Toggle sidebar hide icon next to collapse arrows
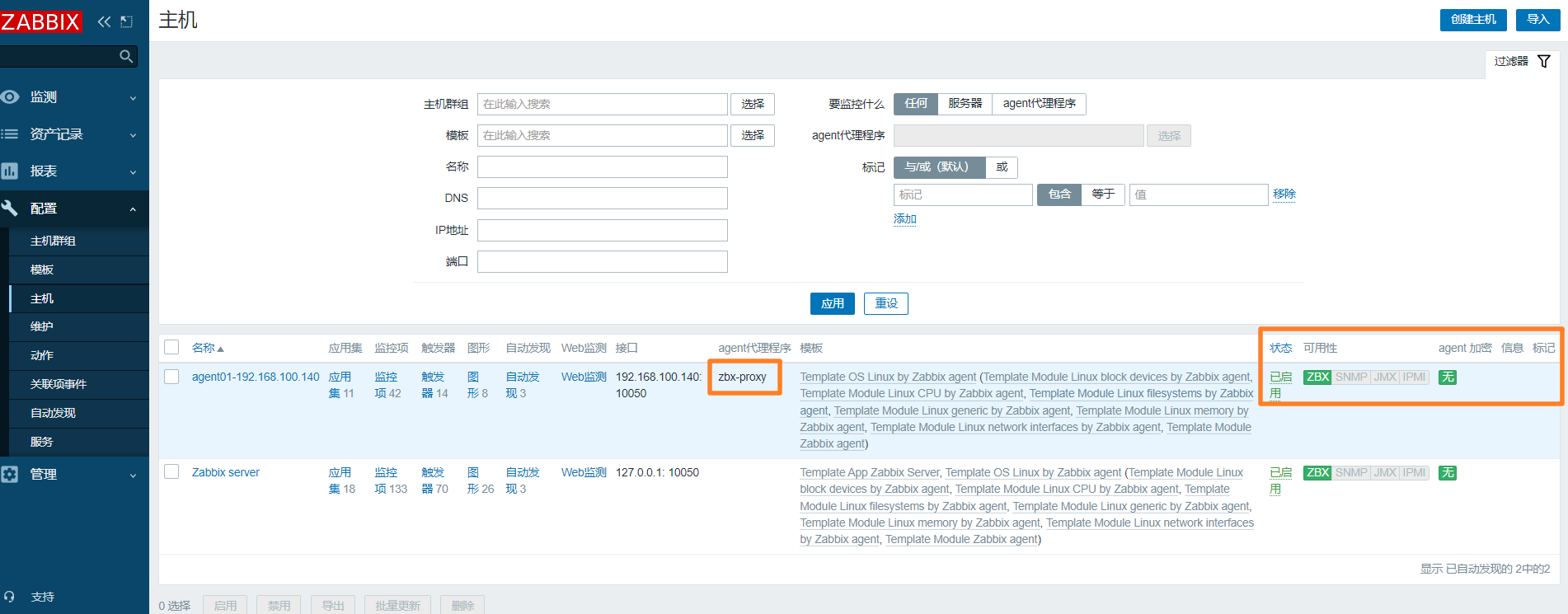Viewport: 1568px width, 614px height. click(x=126, y=21)
